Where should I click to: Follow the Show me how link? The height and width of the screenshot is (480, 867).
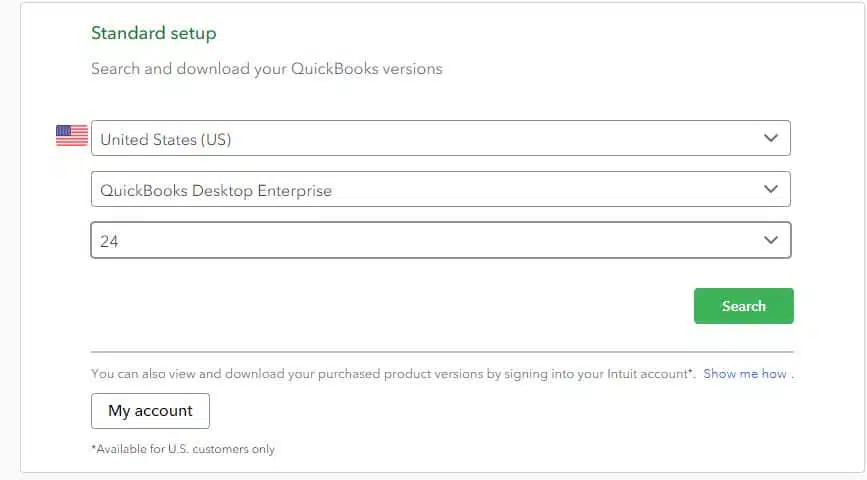[x=745, y=374]
